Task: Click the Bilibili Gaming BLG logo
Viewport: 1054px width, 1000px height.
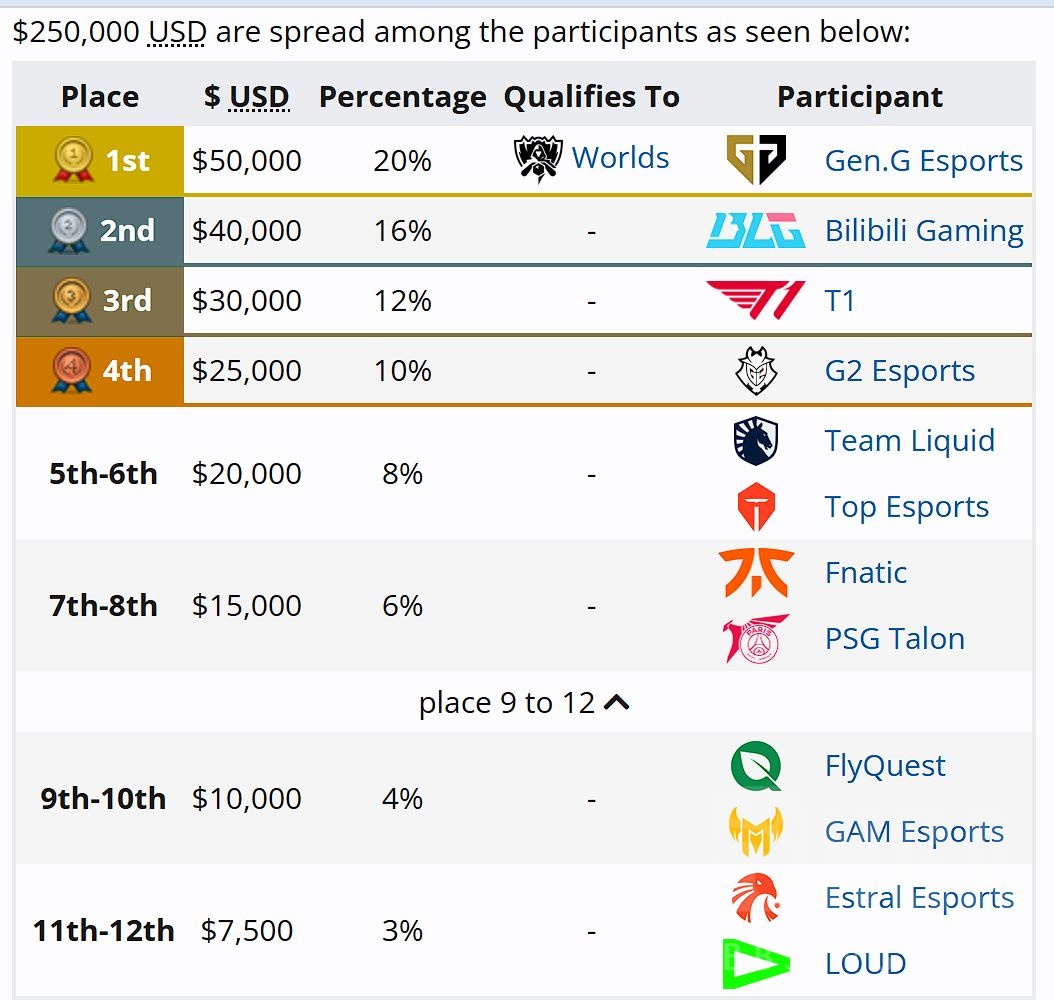Action: tap(755, 231)
